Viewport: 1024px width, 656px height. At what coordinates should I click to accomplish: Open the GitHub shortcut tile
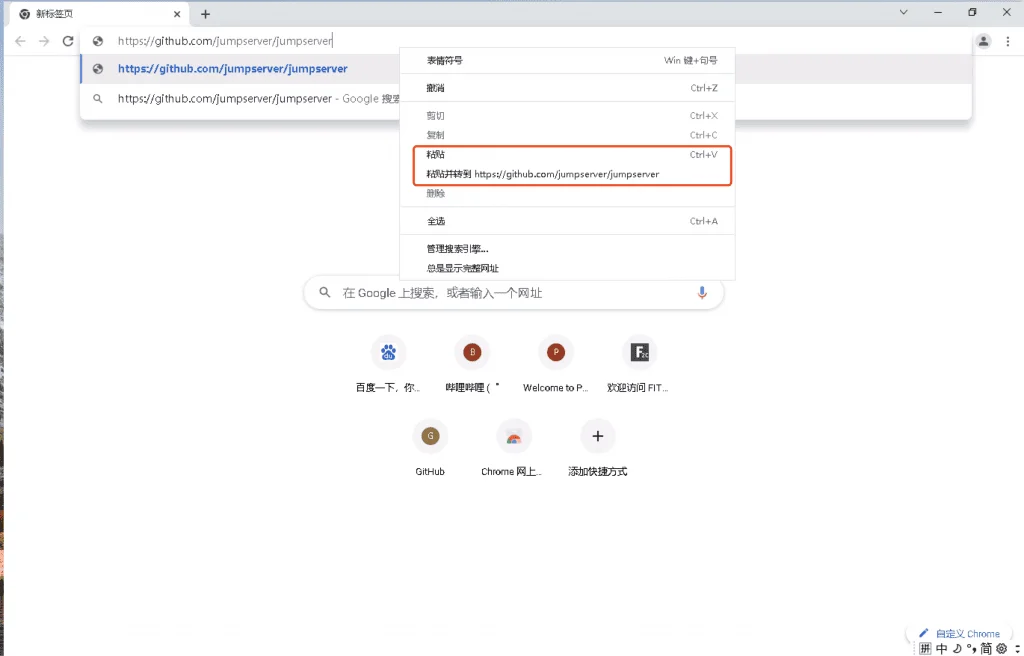coord(430,448)
